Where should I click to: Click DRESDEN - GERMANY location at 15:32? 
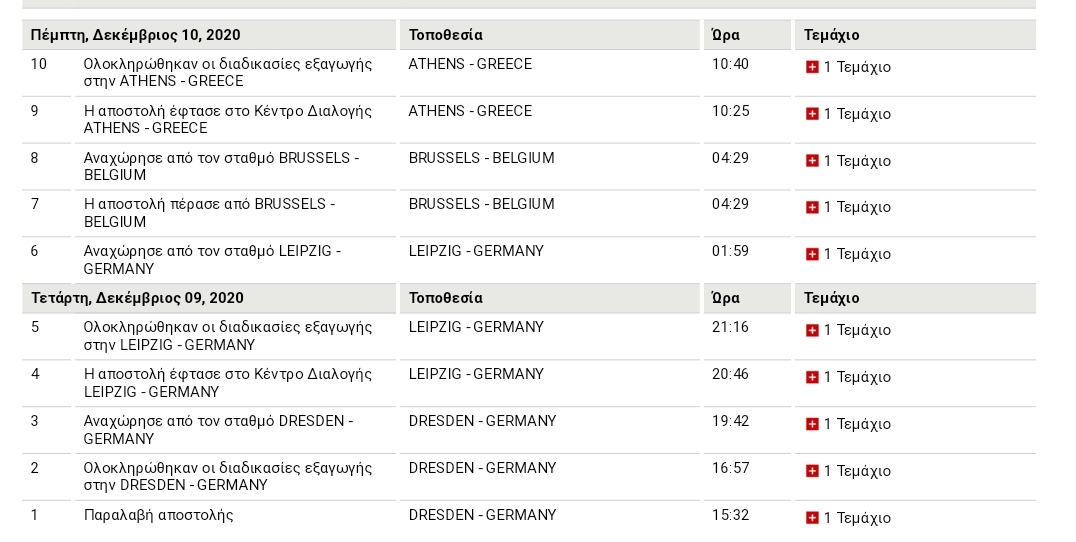pyautogui.click(x=482, y=515)
